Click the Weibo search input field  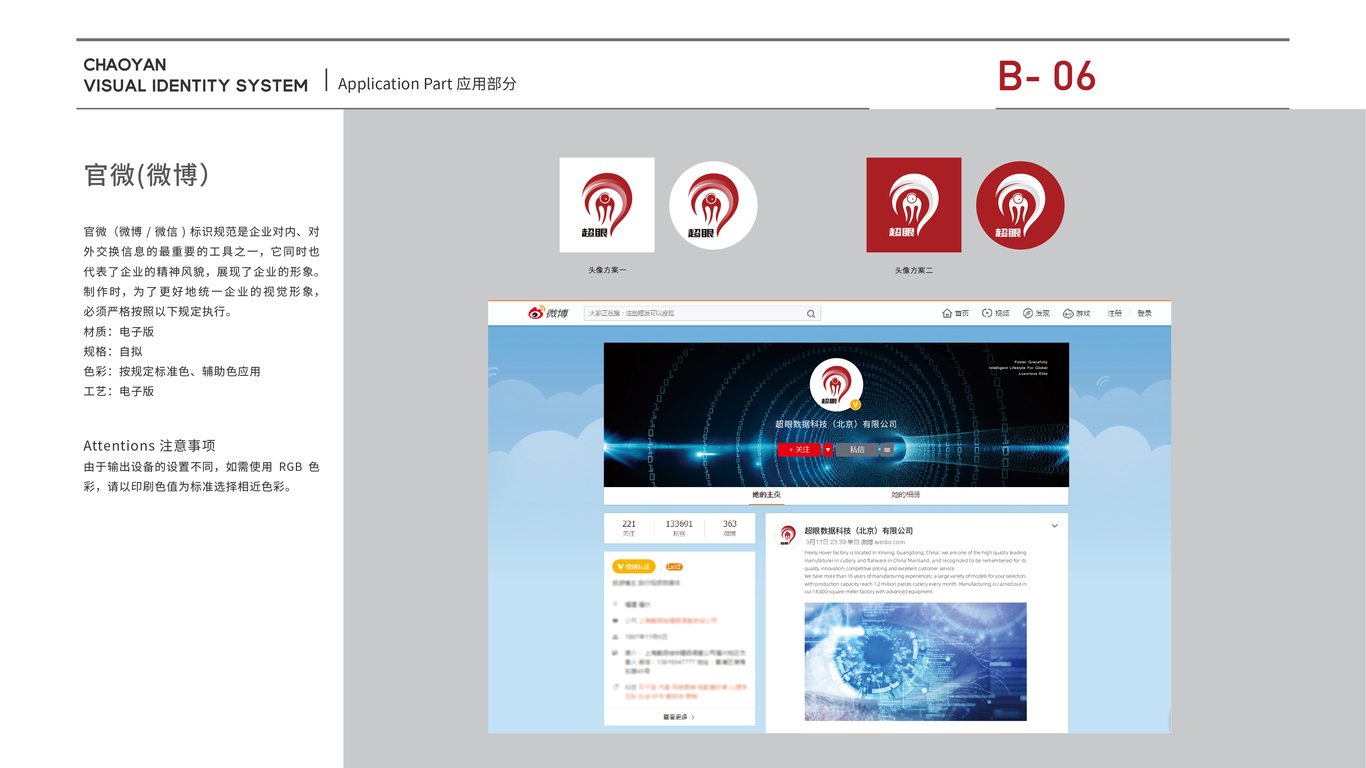(702, 313)
